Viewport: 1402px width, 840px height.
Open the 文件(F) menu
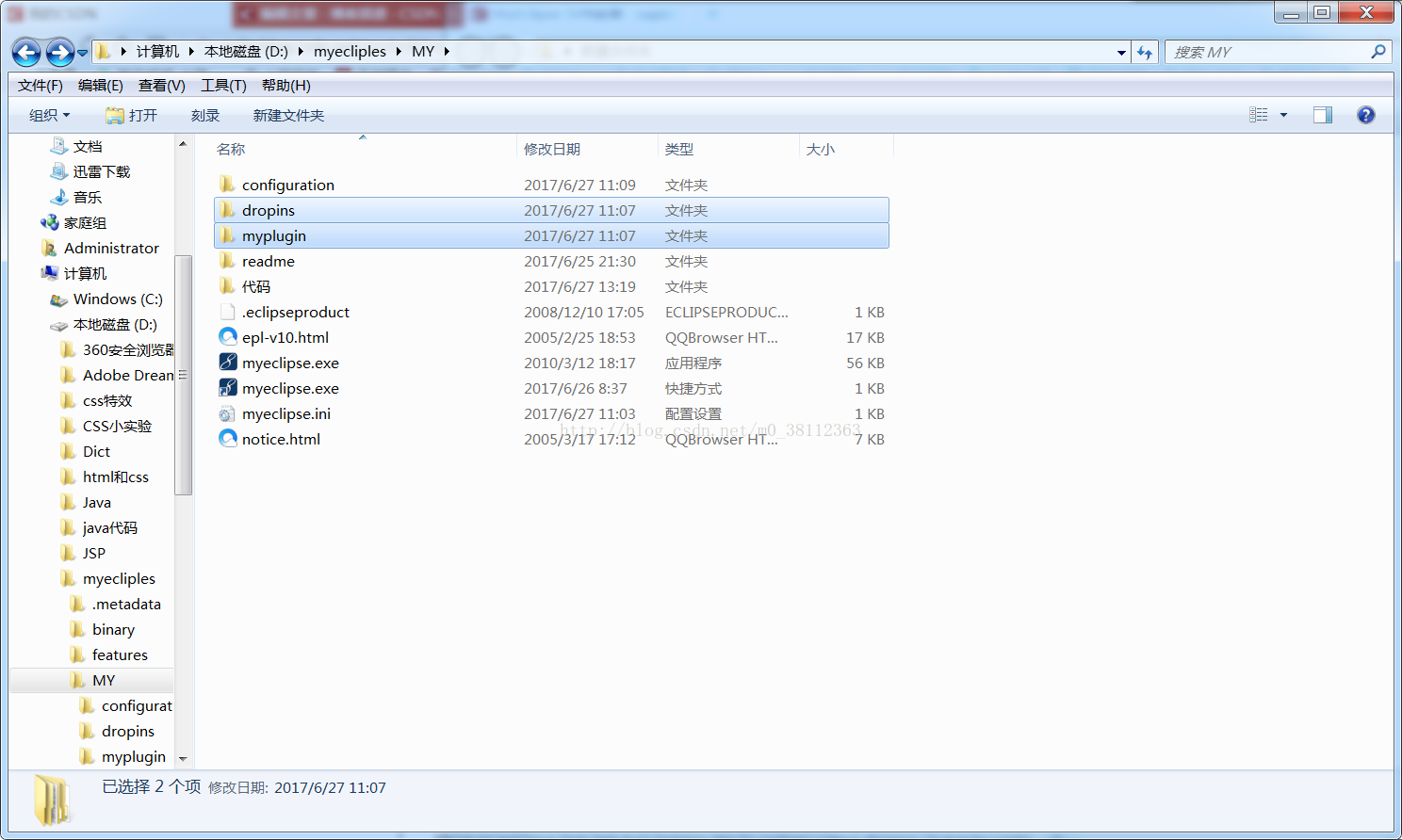[41, 86]
